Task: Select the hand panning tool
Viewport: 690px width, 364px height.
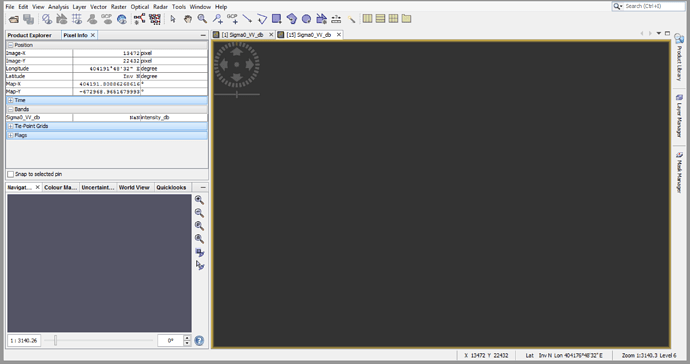Action: tap(188, 19)
